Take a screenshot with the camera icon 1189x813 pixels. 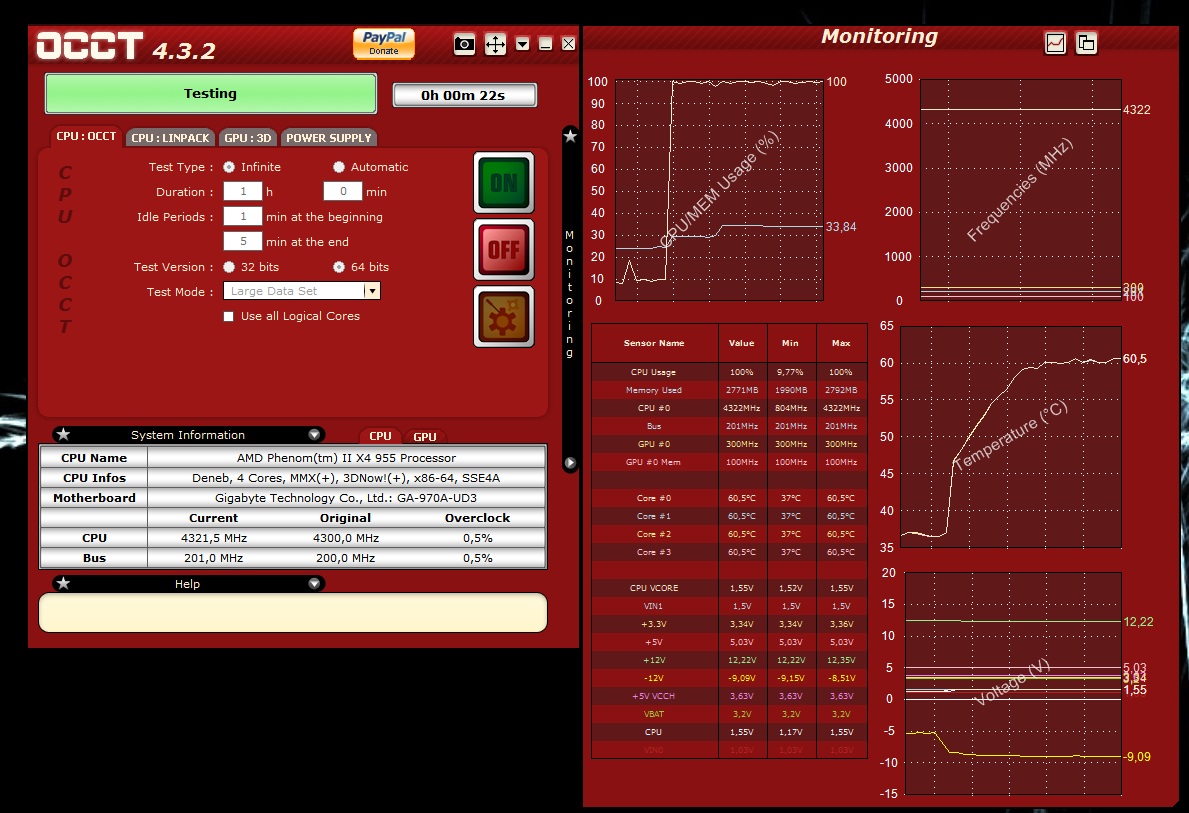click(x=464, y=44)
